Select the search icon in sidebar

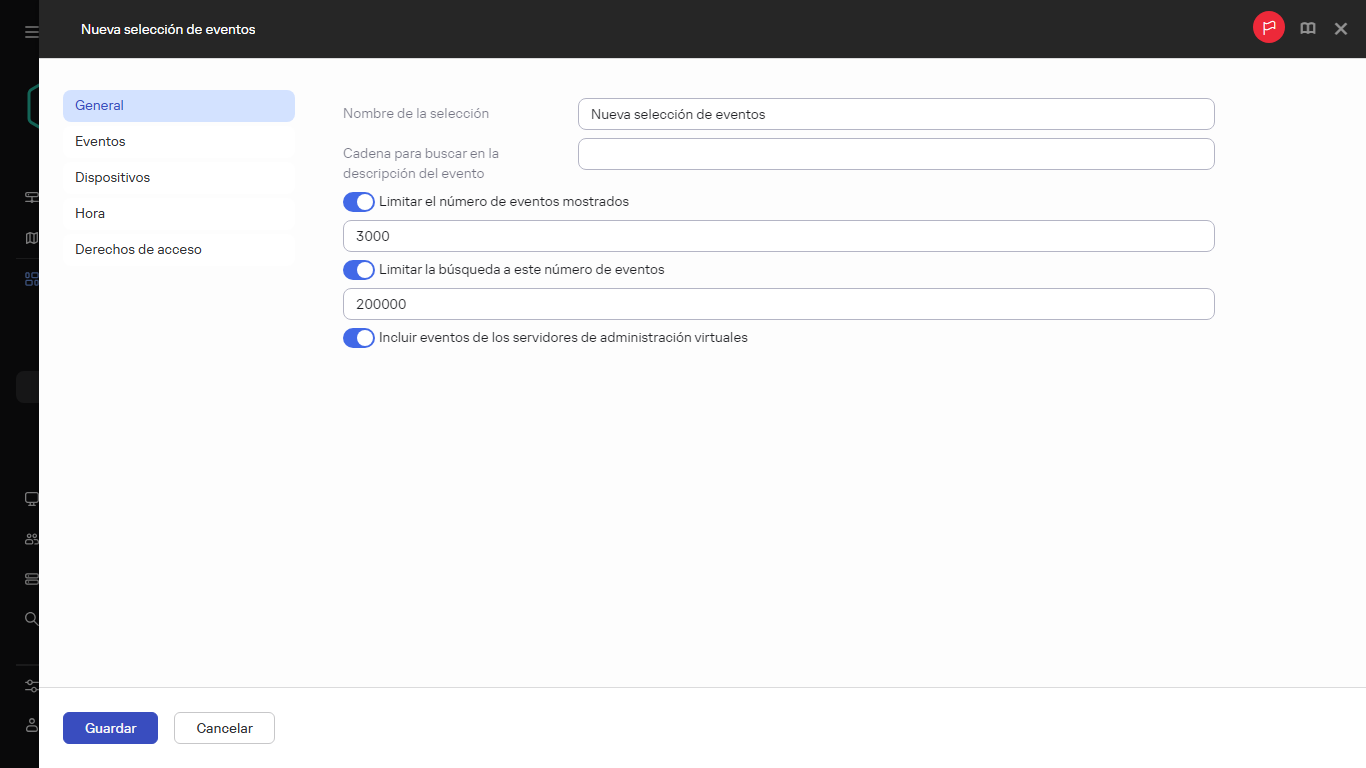(x=30, y=618)
